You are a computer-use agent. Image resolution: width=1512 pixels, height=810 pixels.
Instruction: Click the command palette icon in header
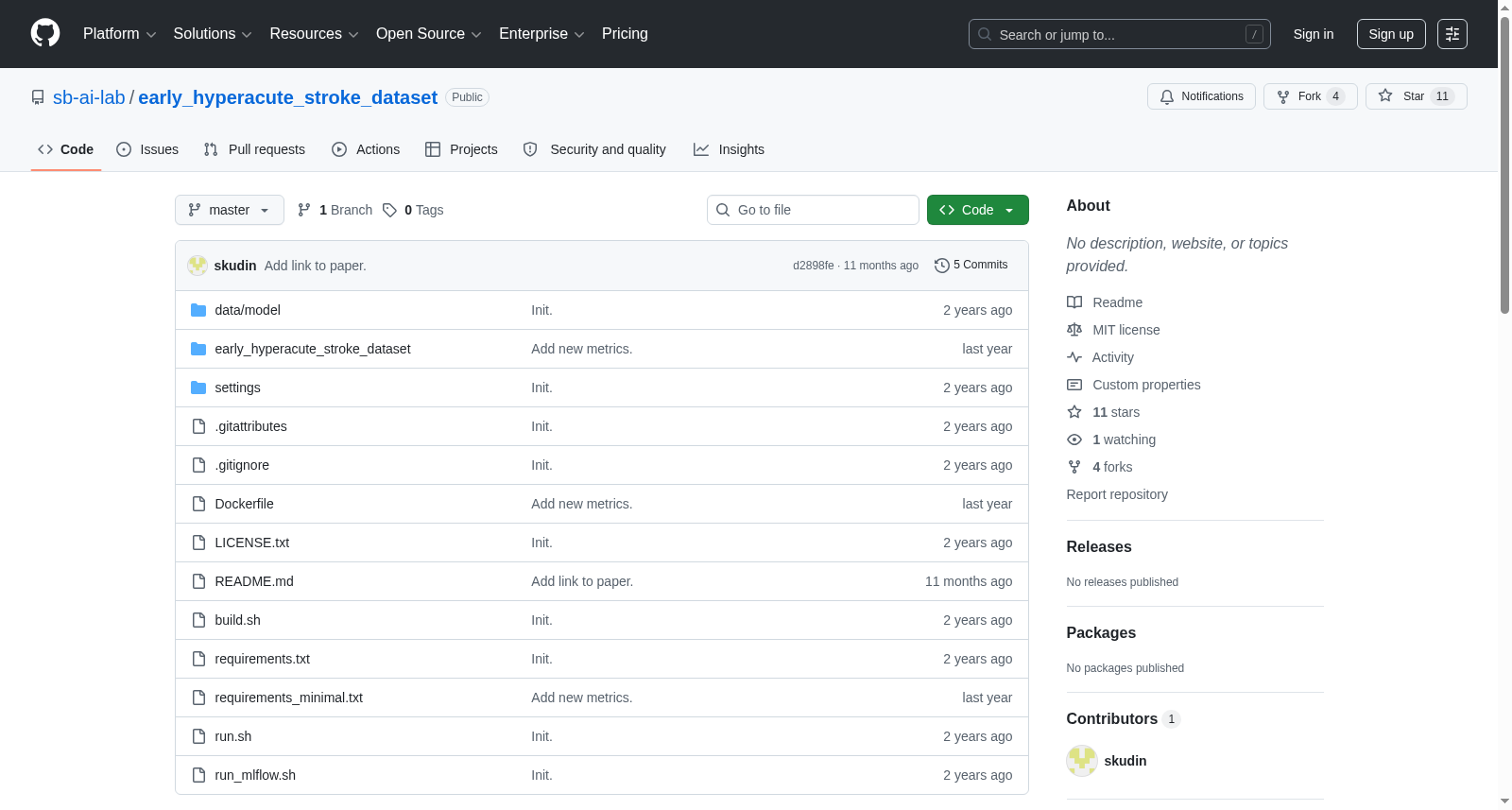(x=1452, y=34)
